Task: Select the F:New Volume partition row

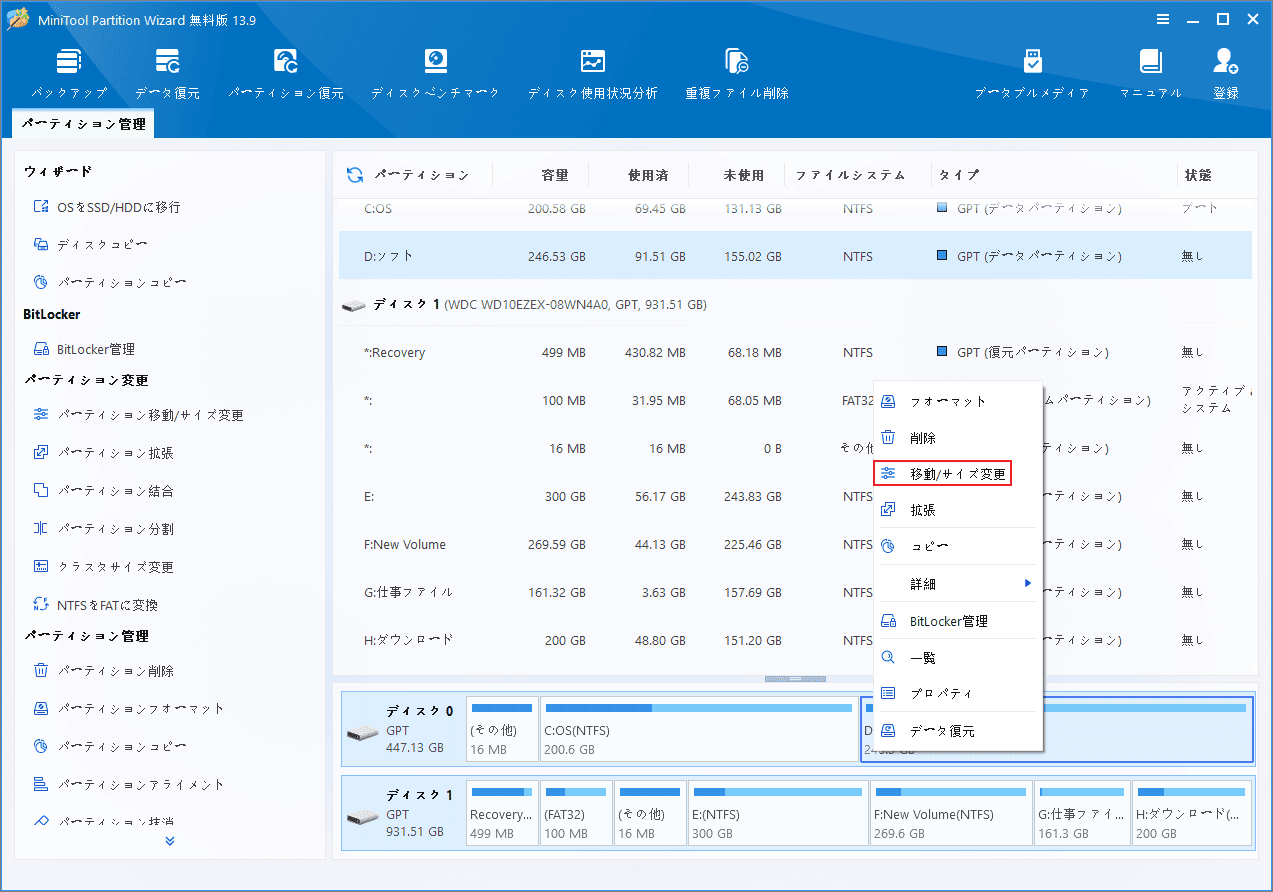Action: (605, 544)
